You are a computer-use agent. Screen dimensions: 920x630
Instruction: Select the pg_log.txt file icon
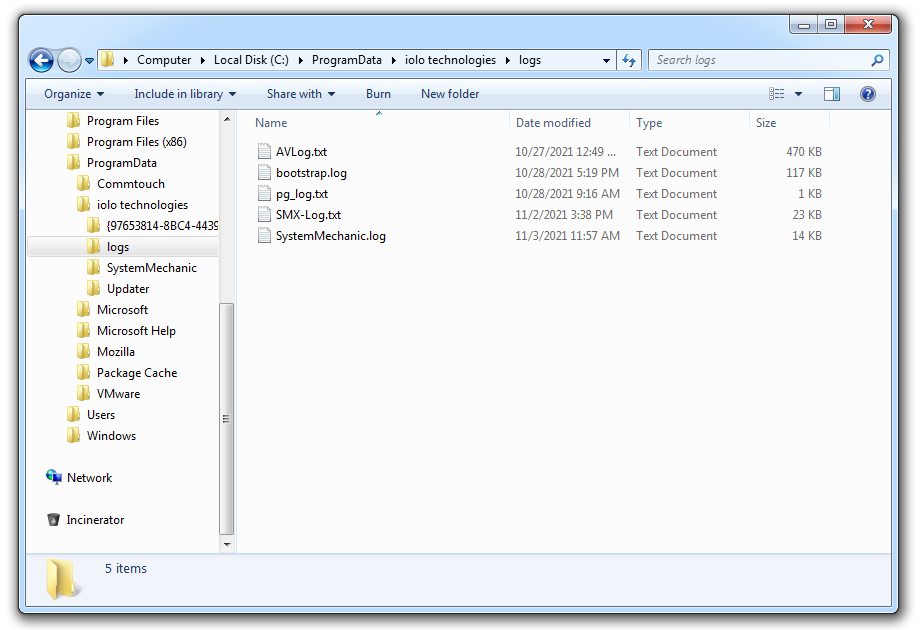point(265,194)
